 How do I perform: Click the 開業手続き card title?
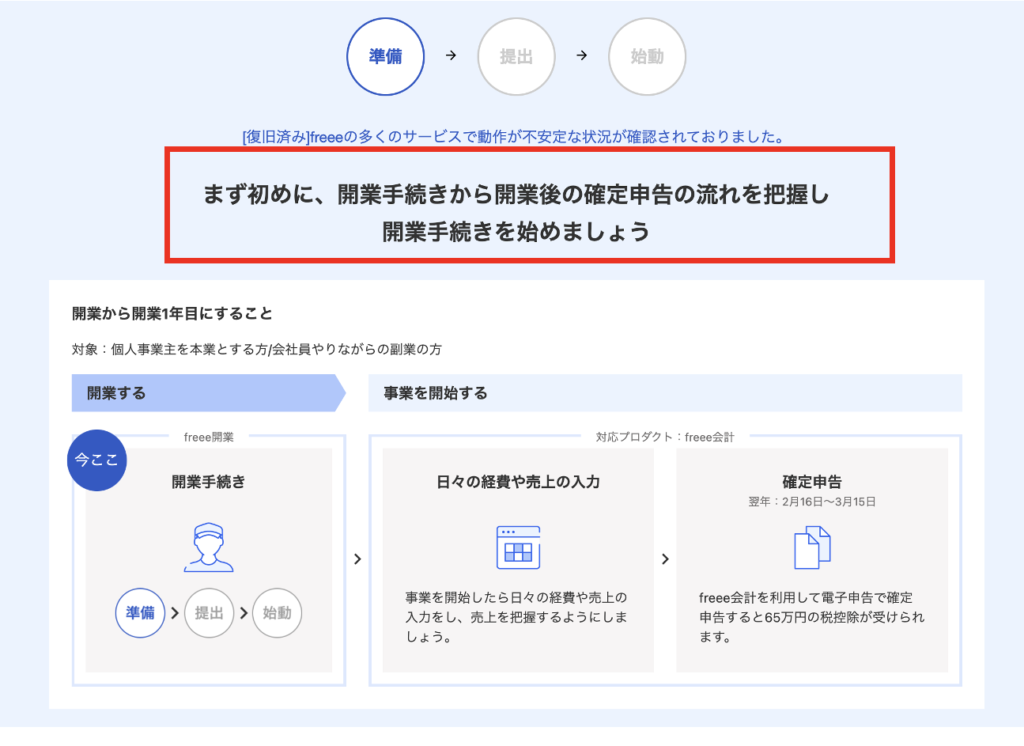(x=208, y=482)
